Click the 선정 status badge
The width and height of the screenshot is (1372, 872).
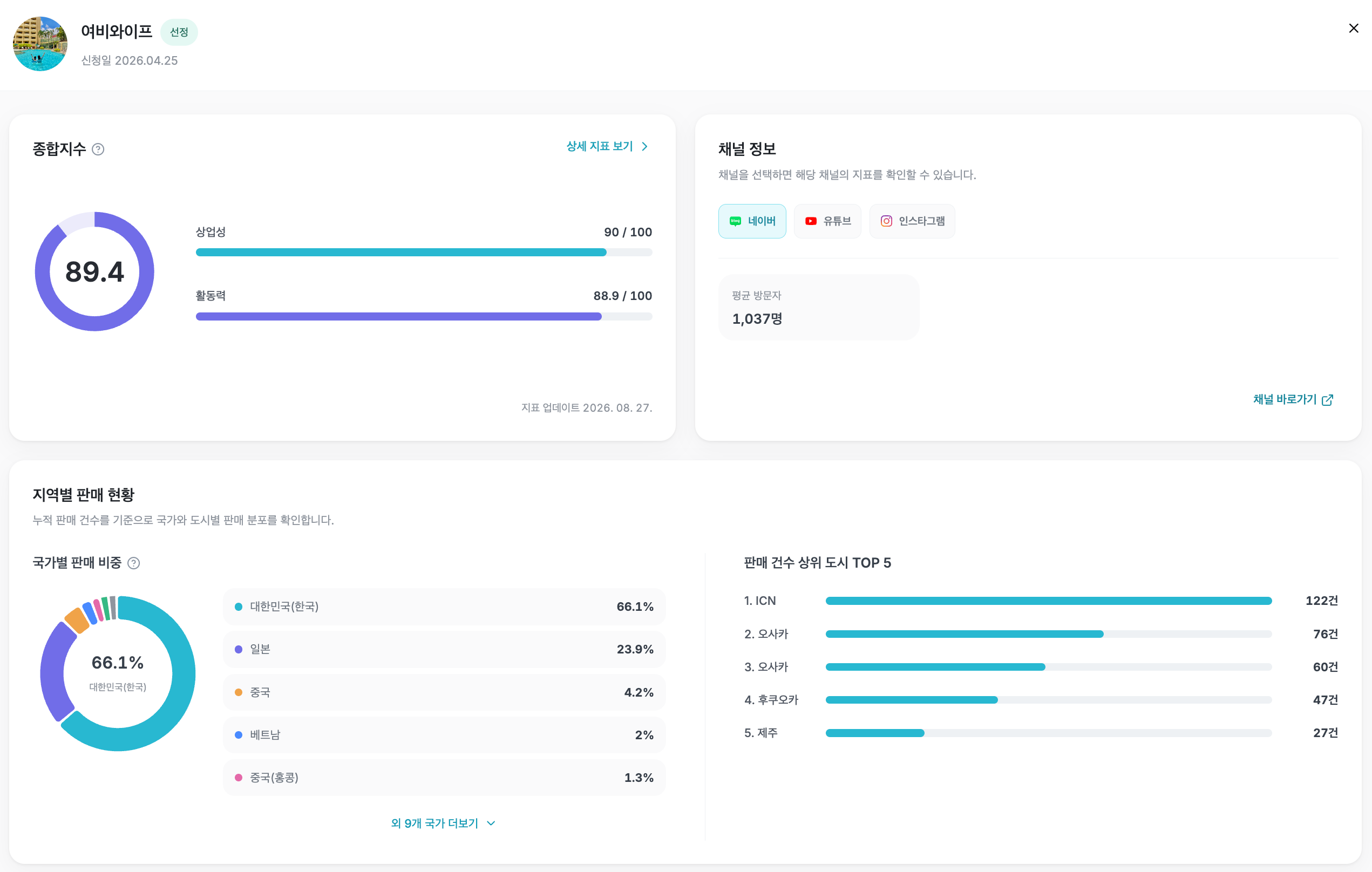(179, 32)
